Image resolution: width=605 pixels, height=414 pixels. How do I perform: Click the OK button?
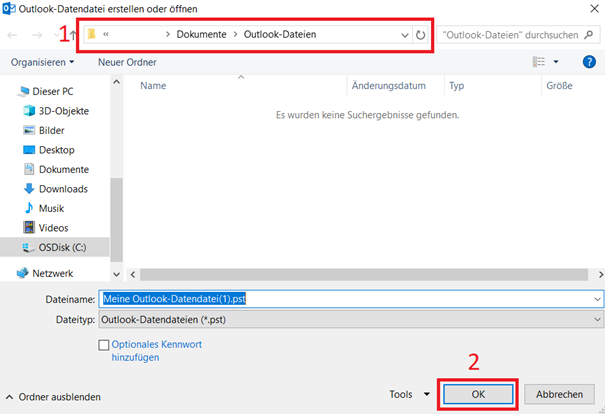pos(477,394)
